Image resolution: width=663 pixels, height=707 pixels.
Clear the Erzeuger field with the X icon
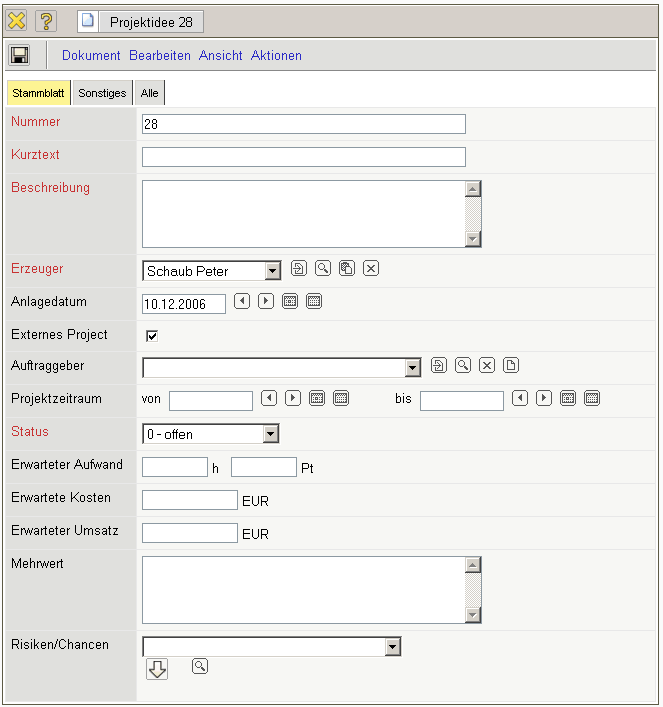tap(370, 268)
